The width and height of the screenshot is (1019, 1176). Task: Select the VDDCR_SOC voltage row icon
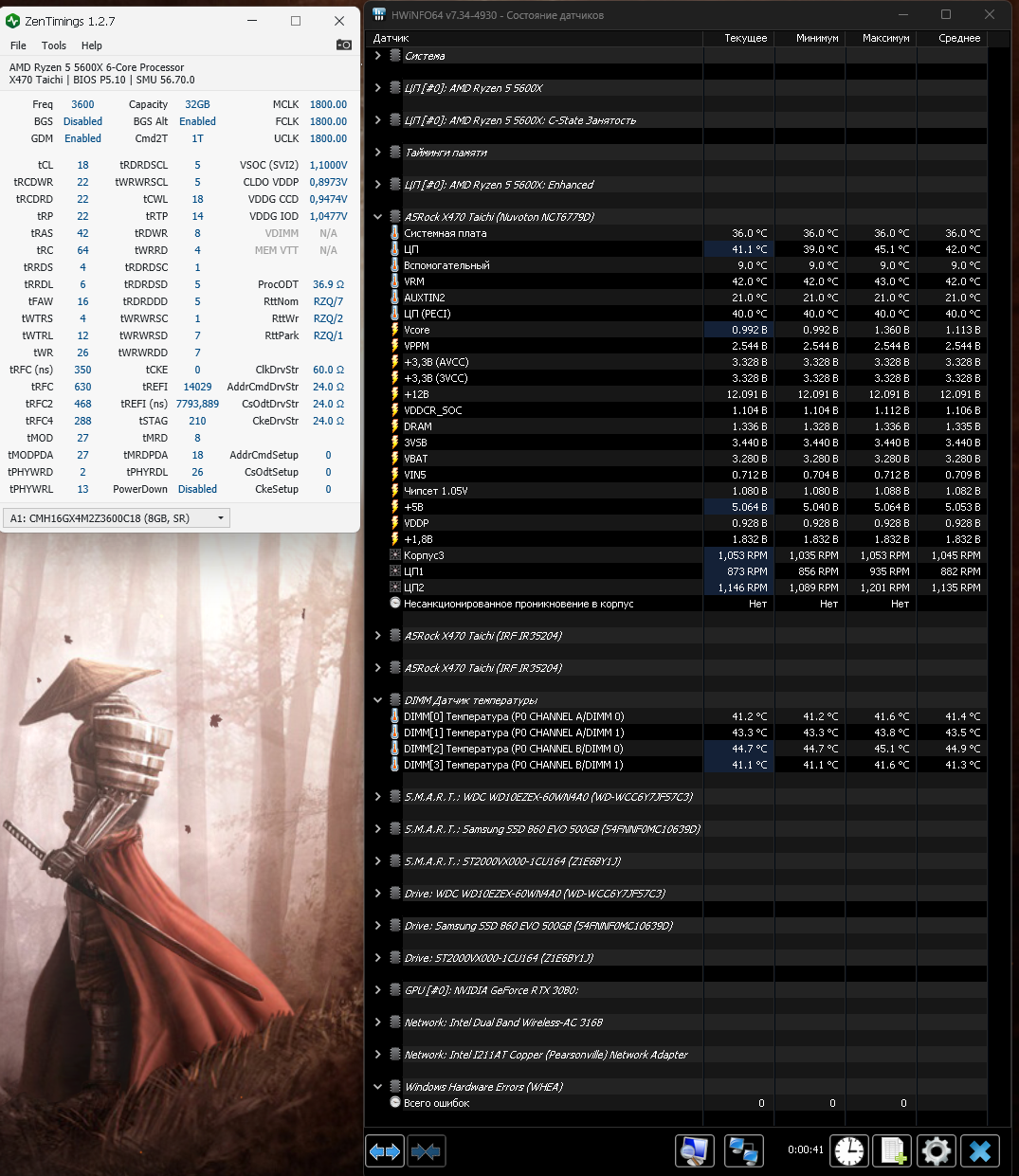click(395, 410)
